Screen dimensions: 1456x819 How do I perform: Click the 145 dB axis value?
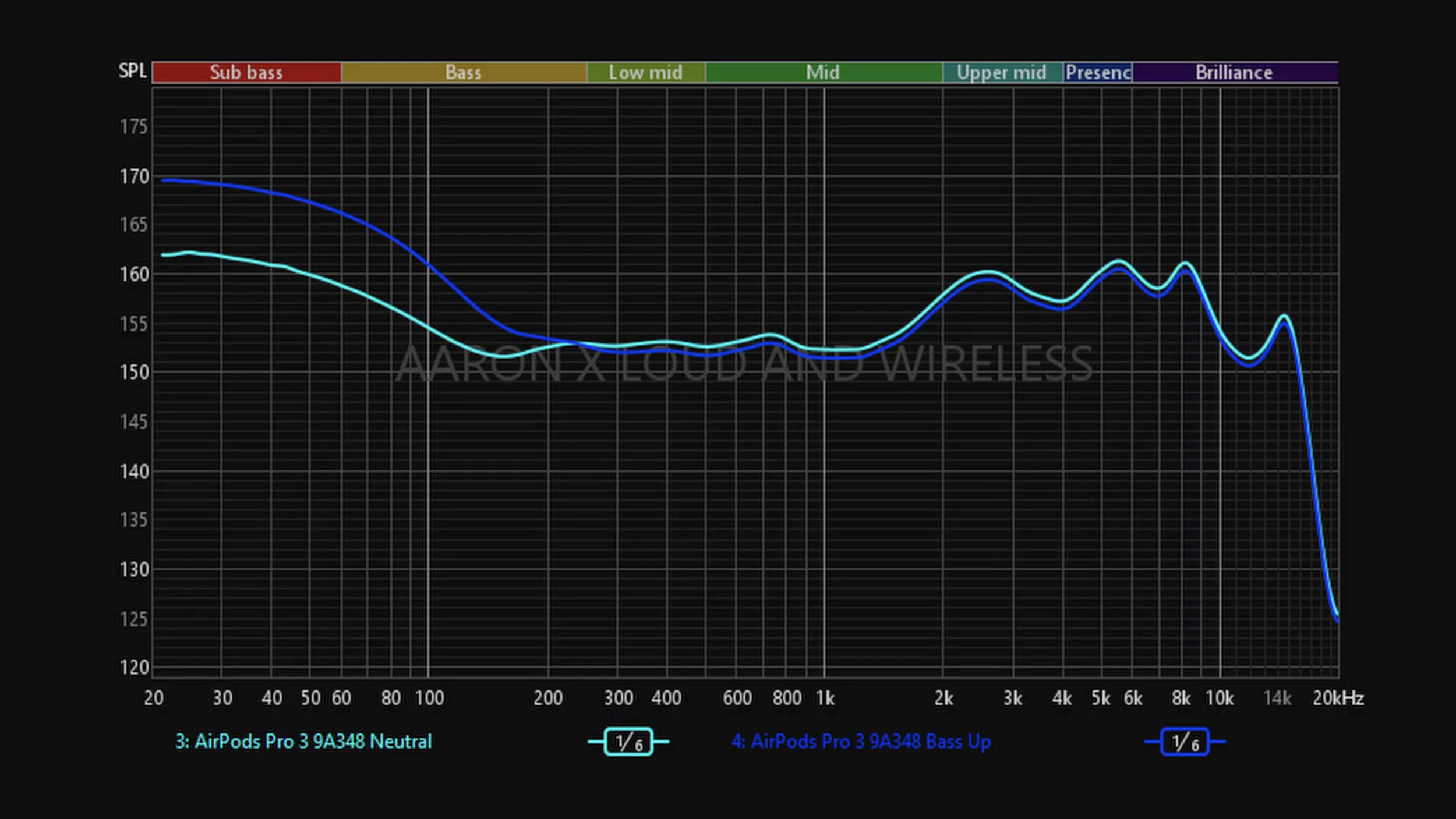coord(134,421)
